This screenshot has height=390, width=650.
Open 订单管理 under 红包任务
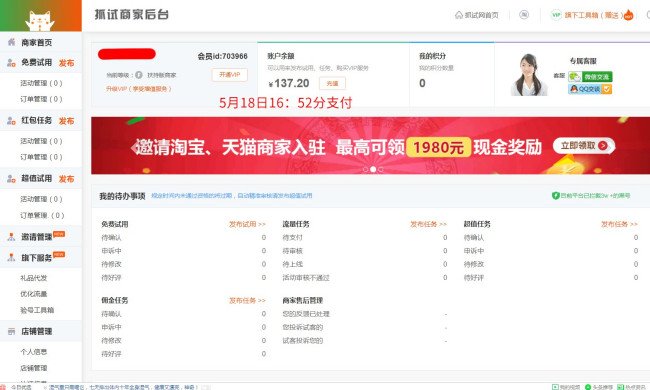41,157
